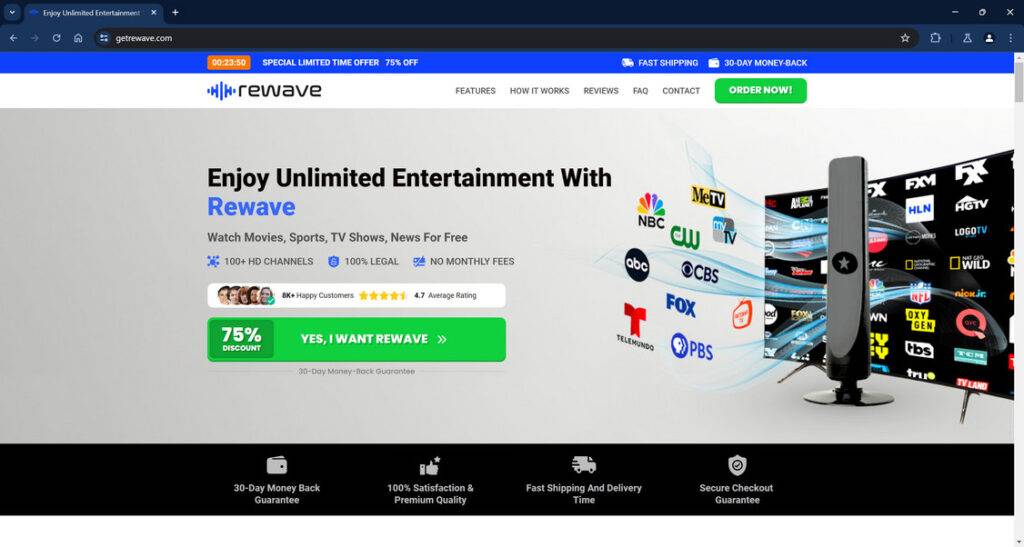This screenshot has width=1024, height=547.
Task: Click the browser forward arrow
Action: tap(35, 38)
